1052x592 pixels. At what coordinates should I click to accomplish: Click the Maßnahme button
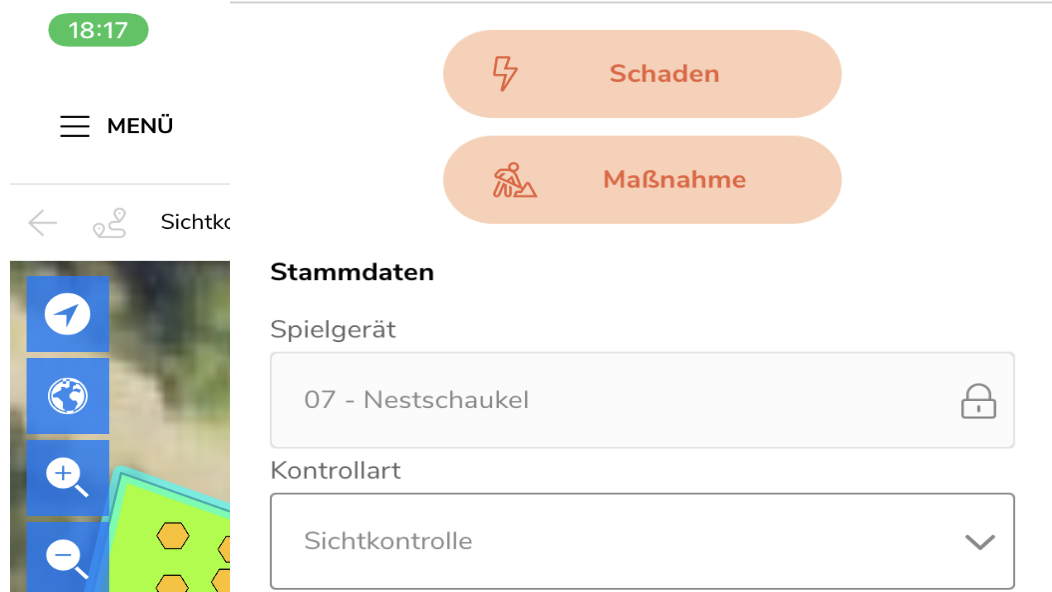642,180
